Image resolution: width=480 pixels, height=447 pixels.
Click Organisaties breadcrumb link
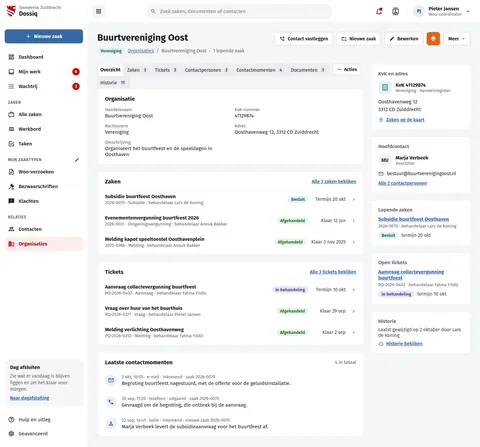tap(141, 51)
